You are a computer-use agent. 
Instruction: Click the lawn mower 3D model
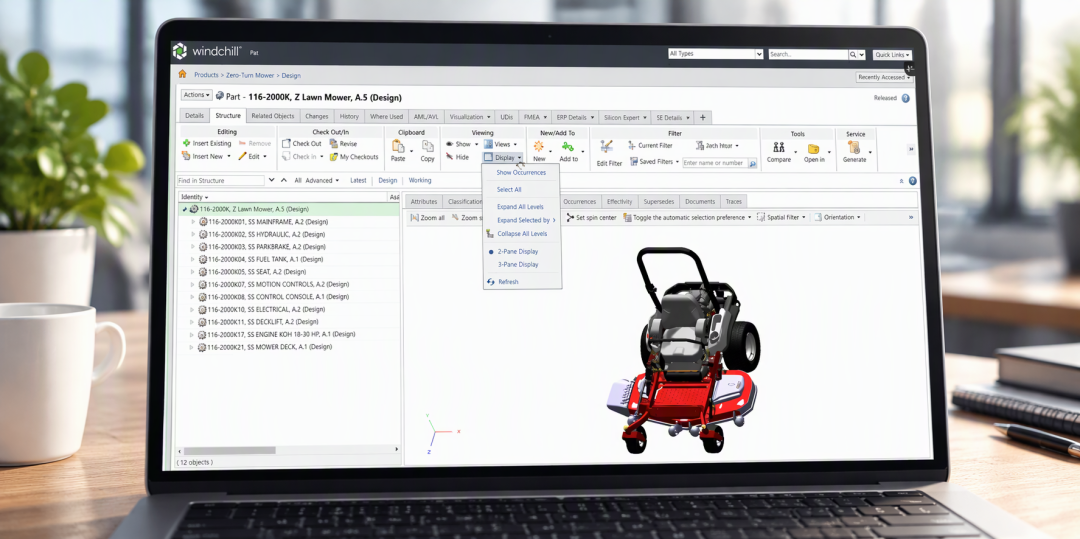682,351
